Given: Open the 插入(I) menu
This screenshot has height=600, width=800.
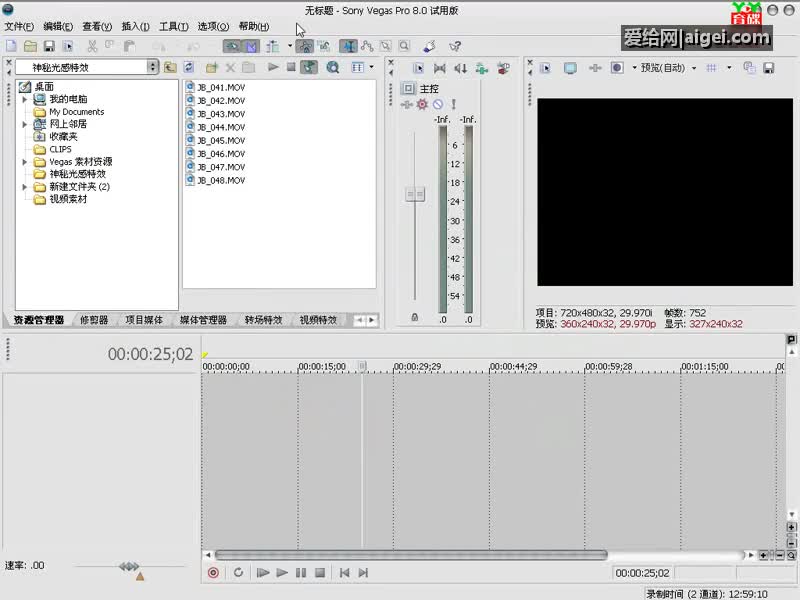Looking at the screenshot, I should pos(135,26).
